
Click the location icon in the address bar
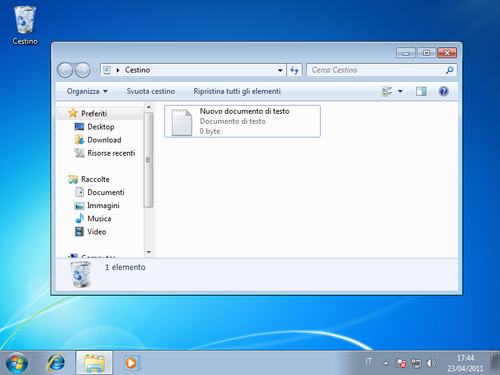point(107,70)
